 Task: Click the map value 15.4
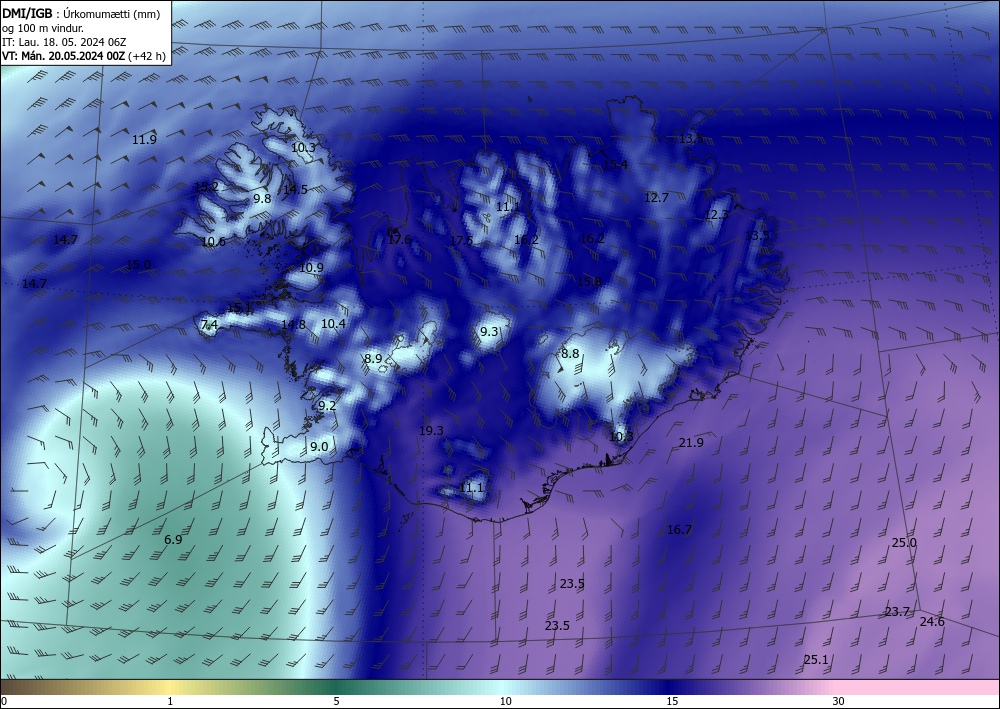[x=615, y=165]
